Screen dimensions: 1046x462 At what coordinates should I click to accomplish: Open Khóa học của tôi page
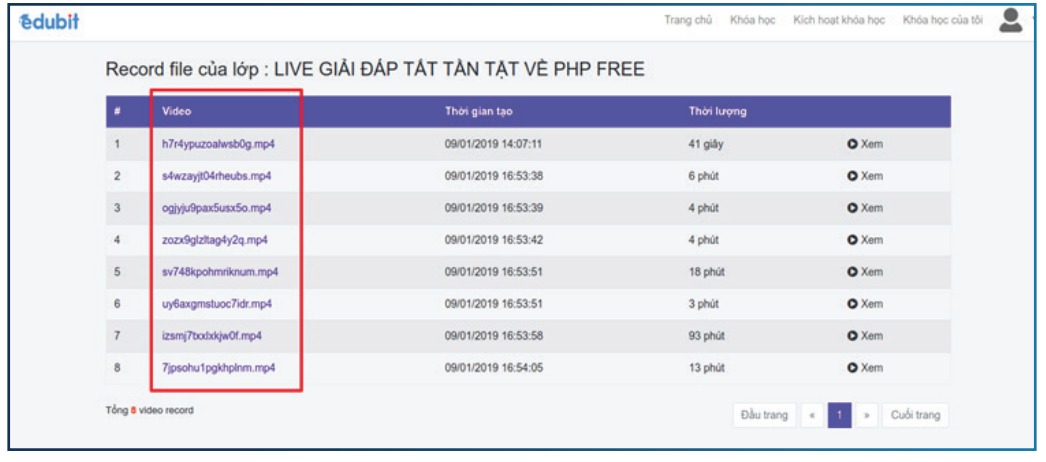click(943, 20)
